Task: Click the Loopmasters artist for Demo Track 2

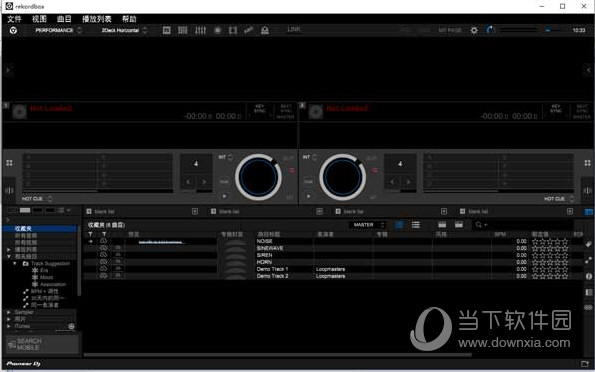Action: click(330, 276)
